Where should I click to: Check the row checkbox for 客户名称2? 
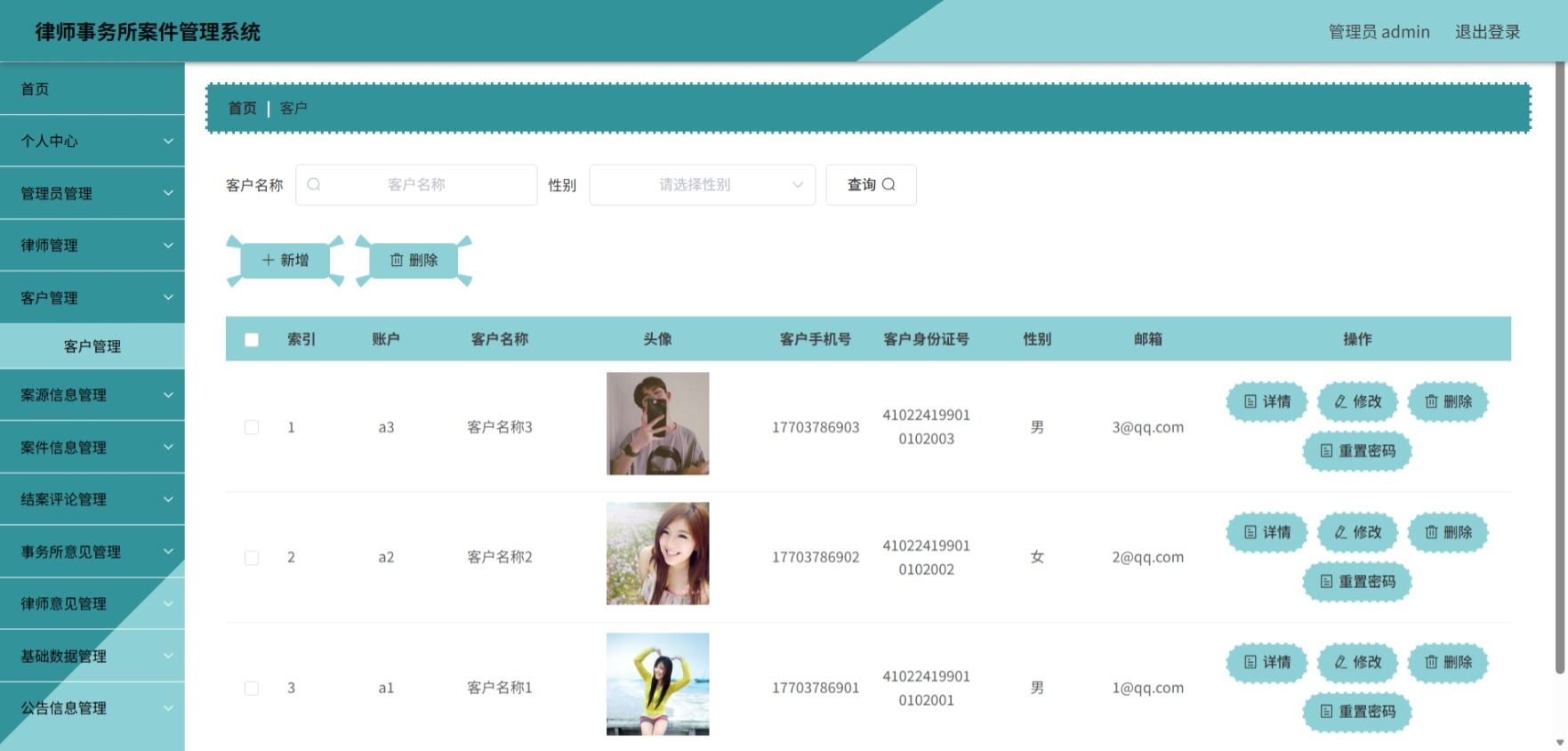[252, 558]
